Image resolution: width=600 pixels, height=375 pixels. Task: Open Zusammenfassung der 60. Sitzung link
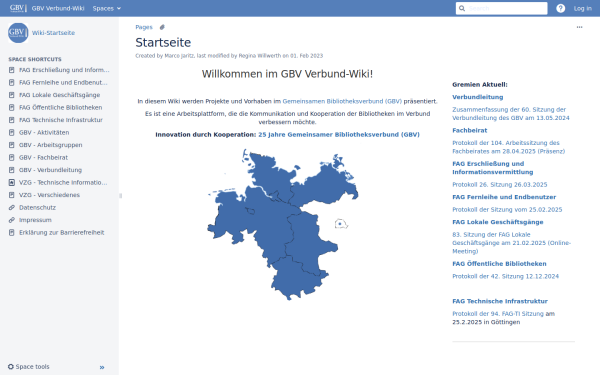click(x=510, y=114)
